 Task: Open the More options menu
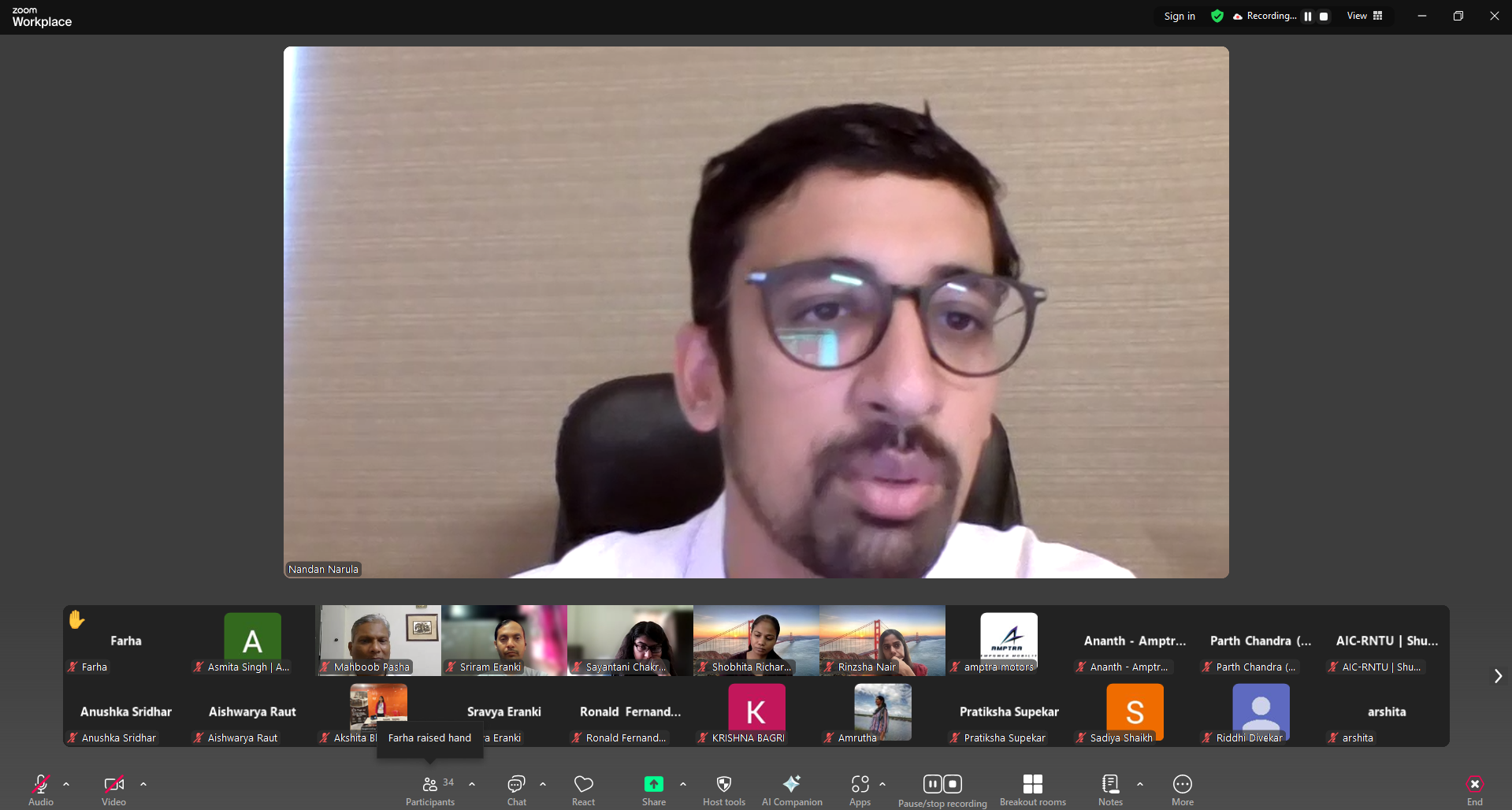pos(1182,790)
